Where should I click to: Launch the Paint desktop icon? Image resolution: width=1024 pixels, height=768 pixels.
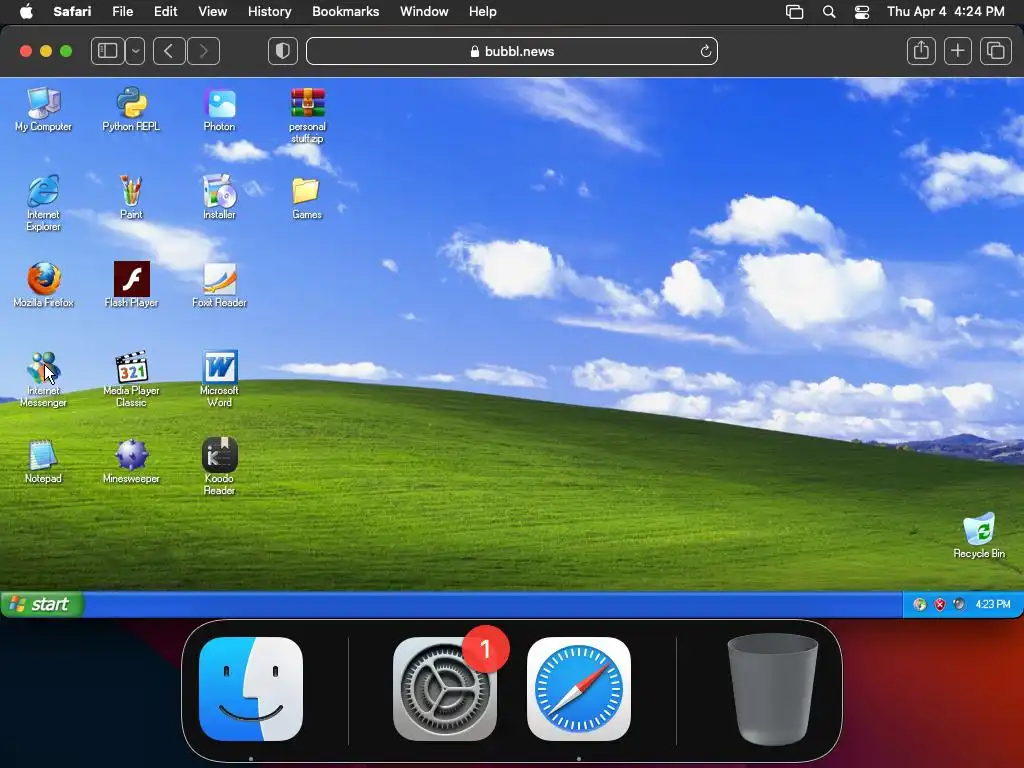tap(131, 197)
